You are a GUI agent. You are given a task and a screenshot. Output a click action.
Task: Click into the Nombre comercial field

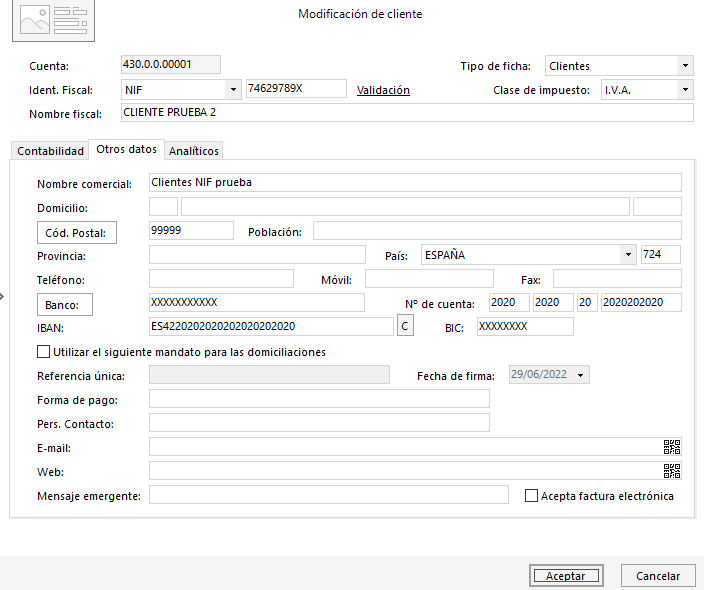coord(414,183)
